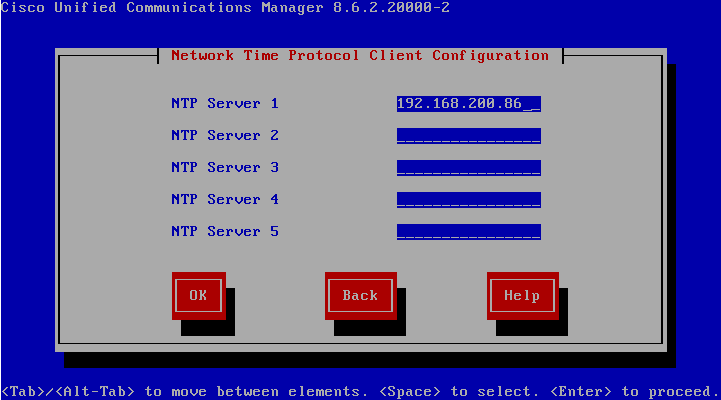Go to previous screen with Back button
The height and width of the screenshot is (400, 721).
(360, 295)
